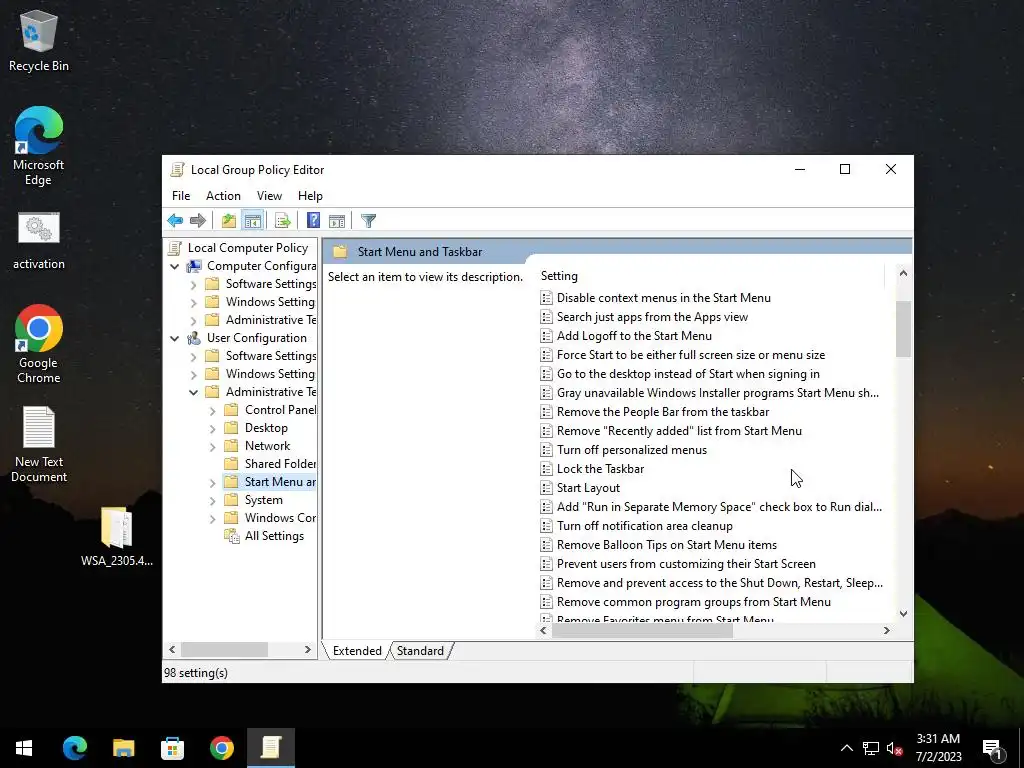Expand the Control Panel tree node

pos(212,411)
